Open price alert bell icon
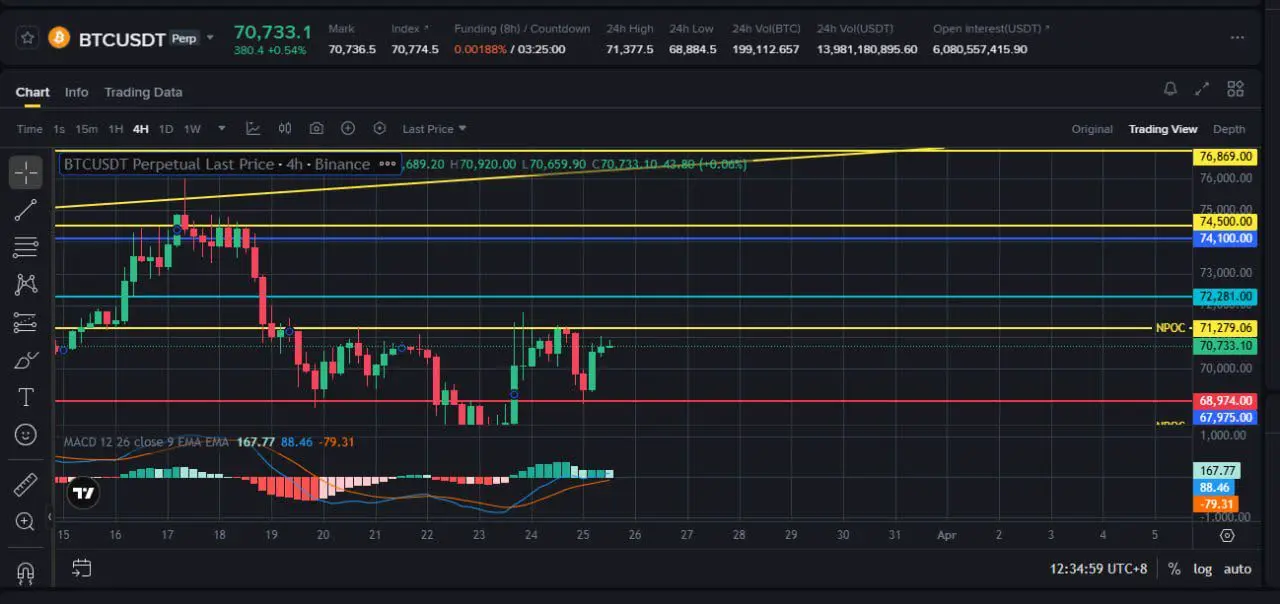1280x604 pixels. tap(1170, 89)
